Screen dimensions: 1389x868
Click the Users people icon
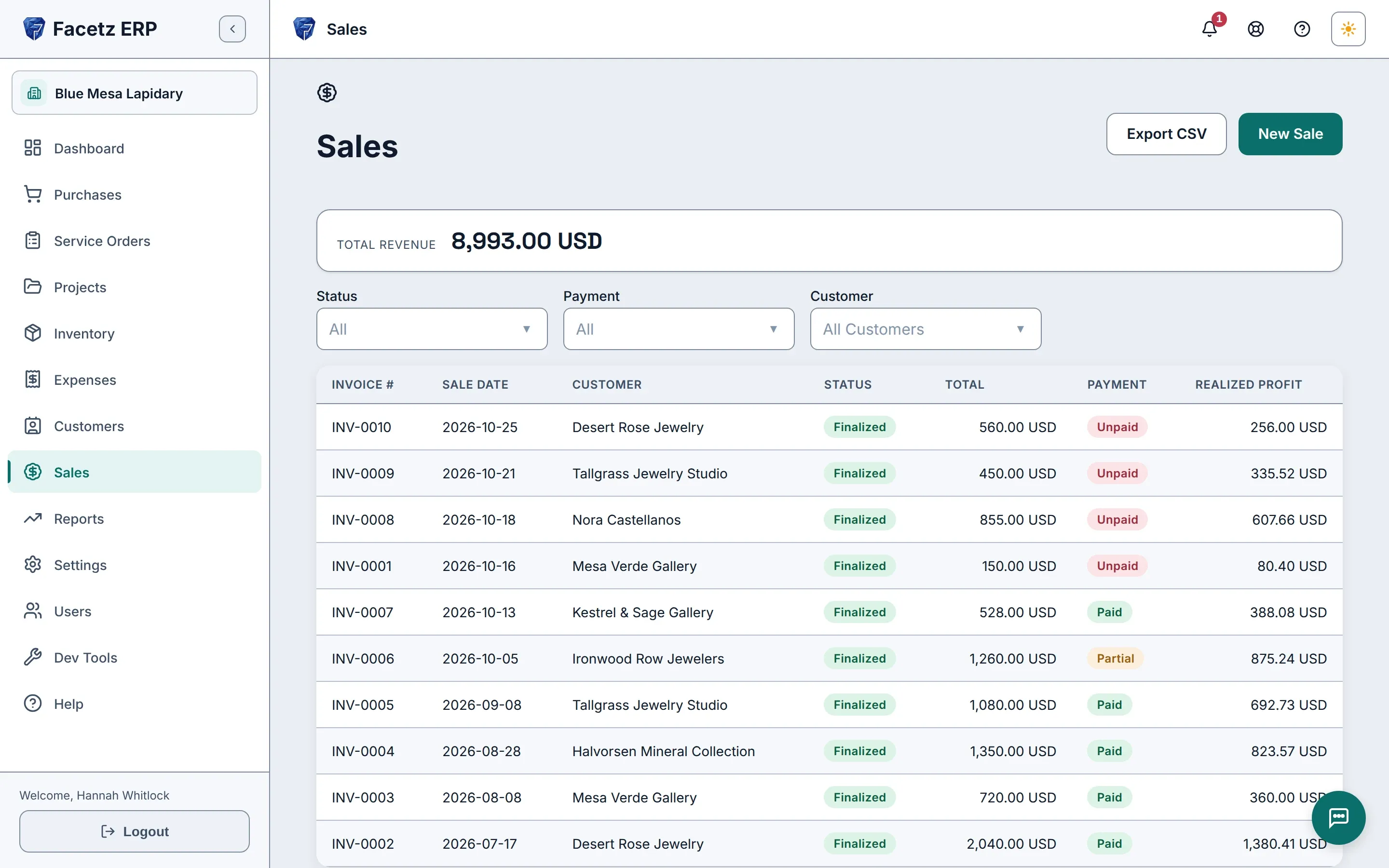click(x=33, y=611)
